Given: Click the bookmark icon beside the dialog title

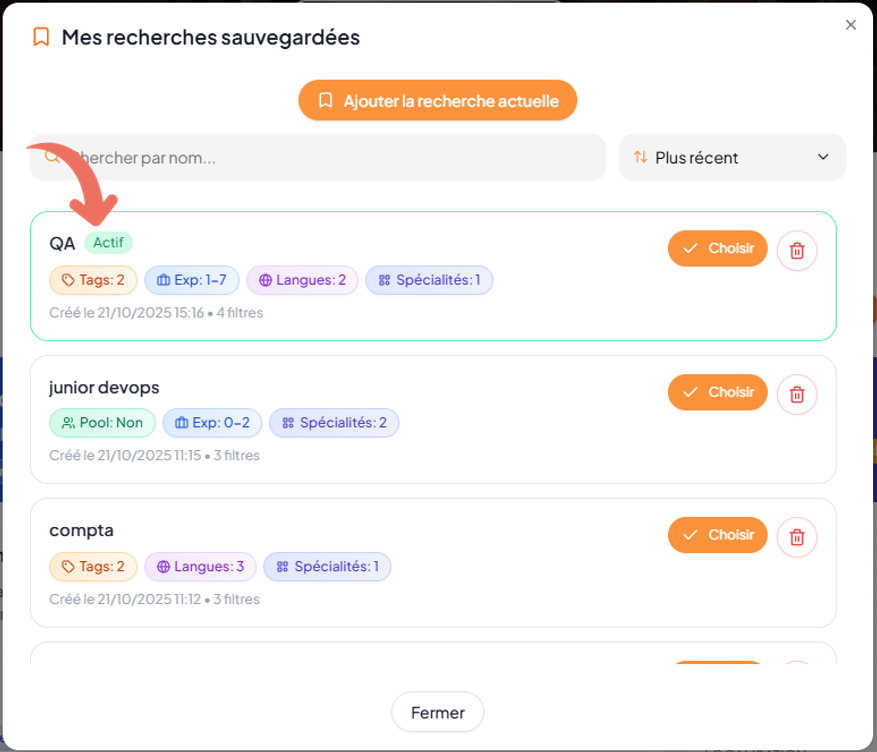Looking at the screenshot, I should [x=41, y=37].
